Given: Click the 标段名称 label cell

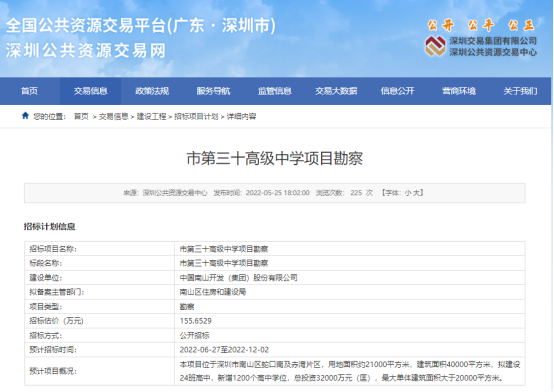Looking at the screenshot, I should pyautogui.click(x=99, y=263).
